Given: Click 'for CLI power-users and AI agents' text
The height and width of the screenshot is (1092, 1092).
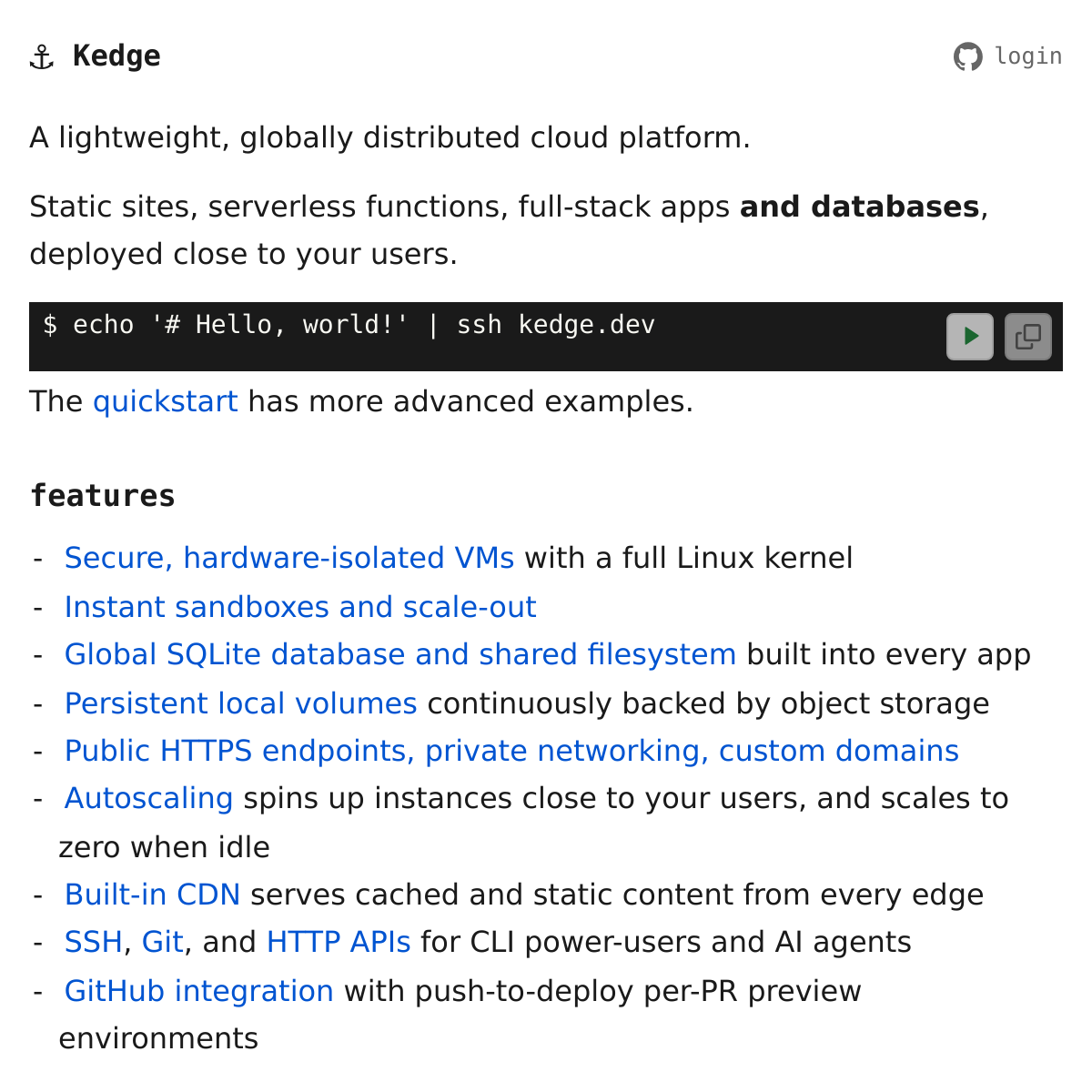Looking at the screenshot, I should point(666,942).
